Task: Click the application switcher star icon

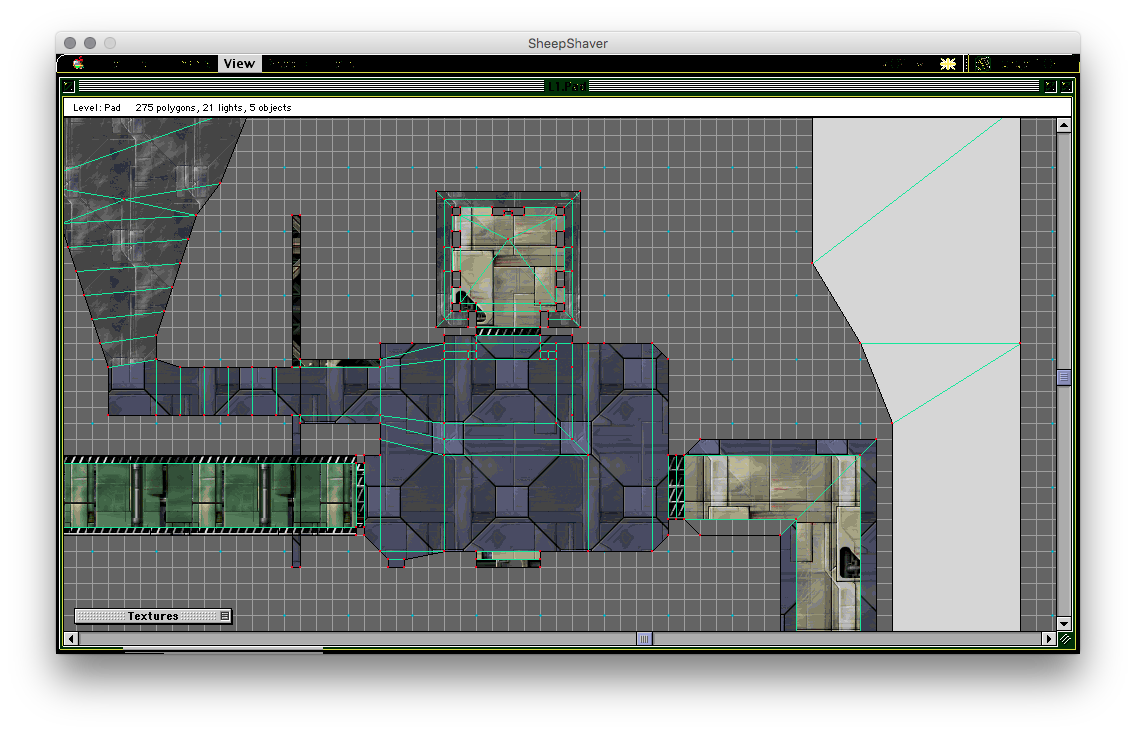Action: (x=948, y=64)
